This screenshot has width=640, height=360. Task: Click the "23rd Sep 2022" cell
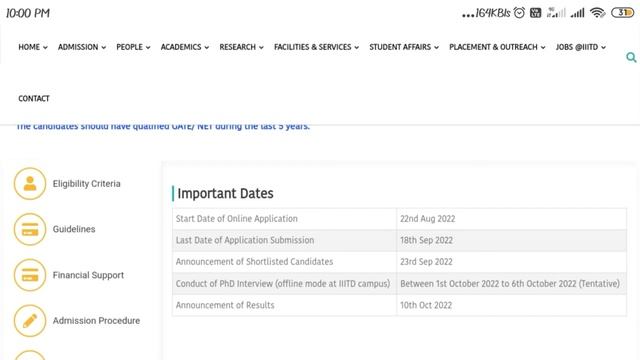click(511, 262)
